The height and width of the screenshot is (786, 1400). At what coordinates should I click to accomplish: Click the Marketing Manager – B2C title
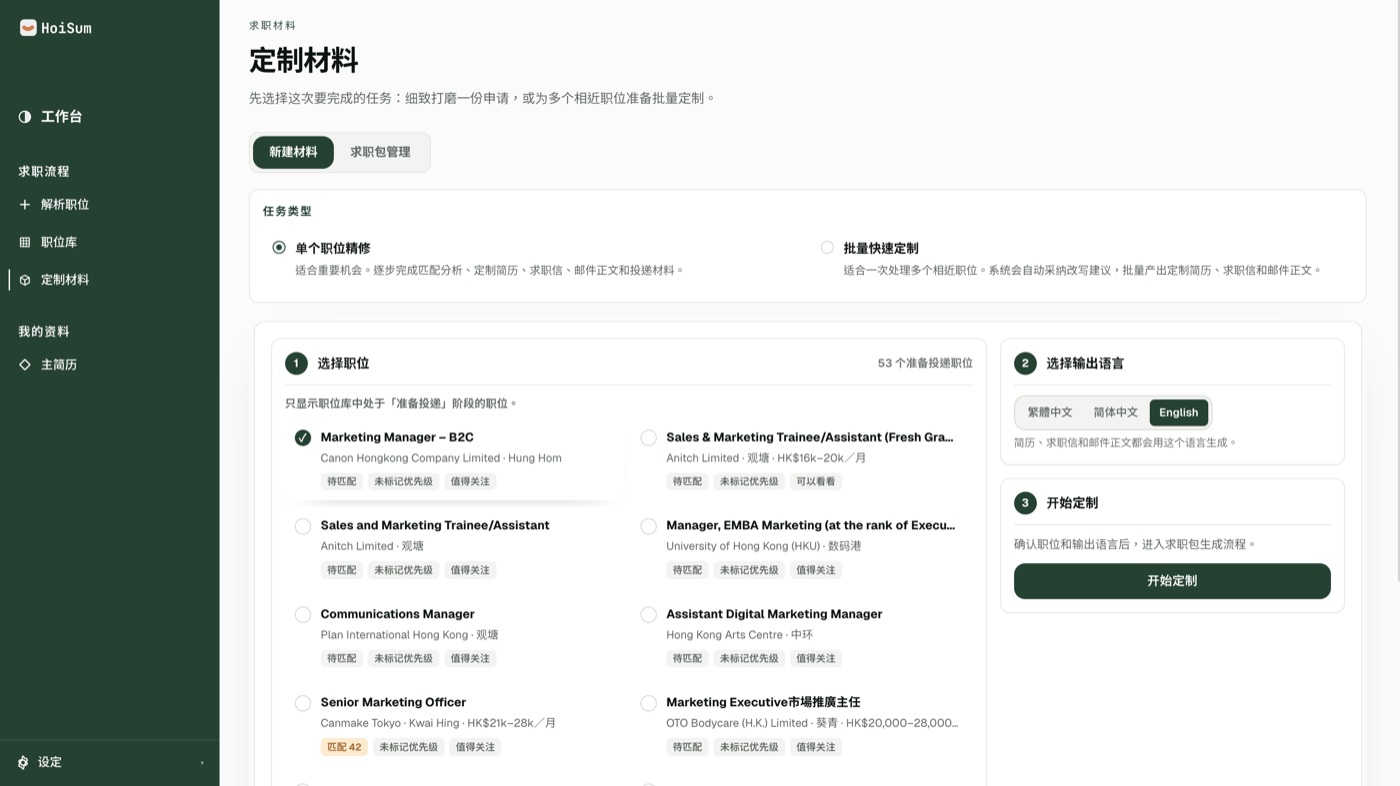[397, 437]
